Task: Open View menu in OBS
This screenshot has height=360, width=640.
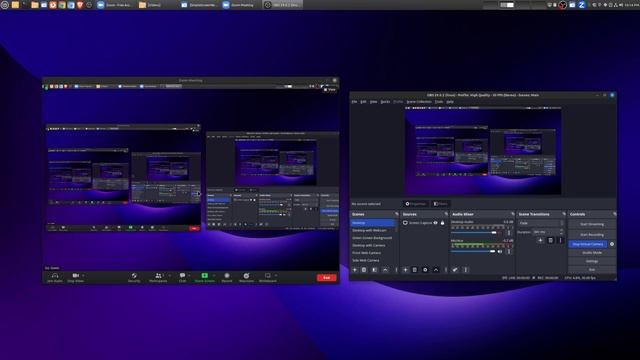Action: point(373,102)
